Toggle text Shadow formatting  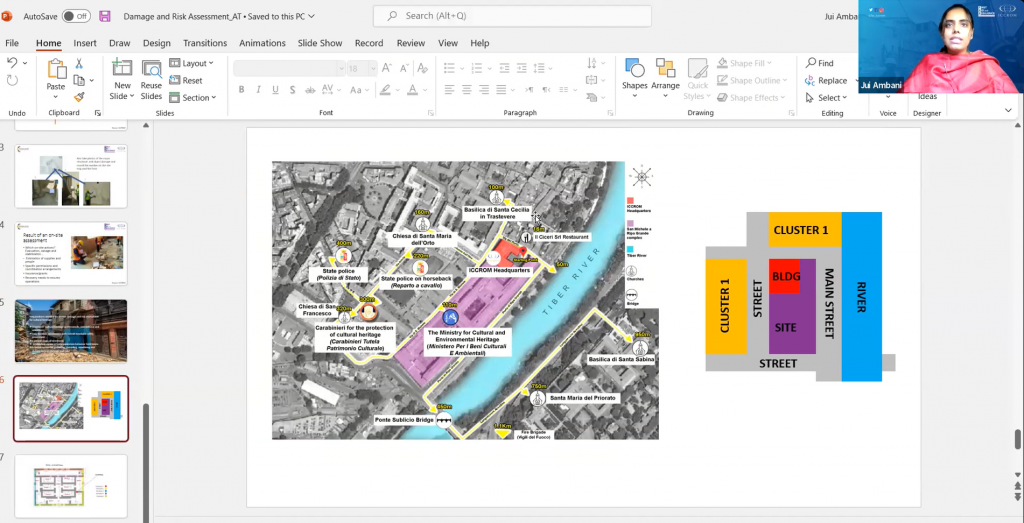point(292,89)
